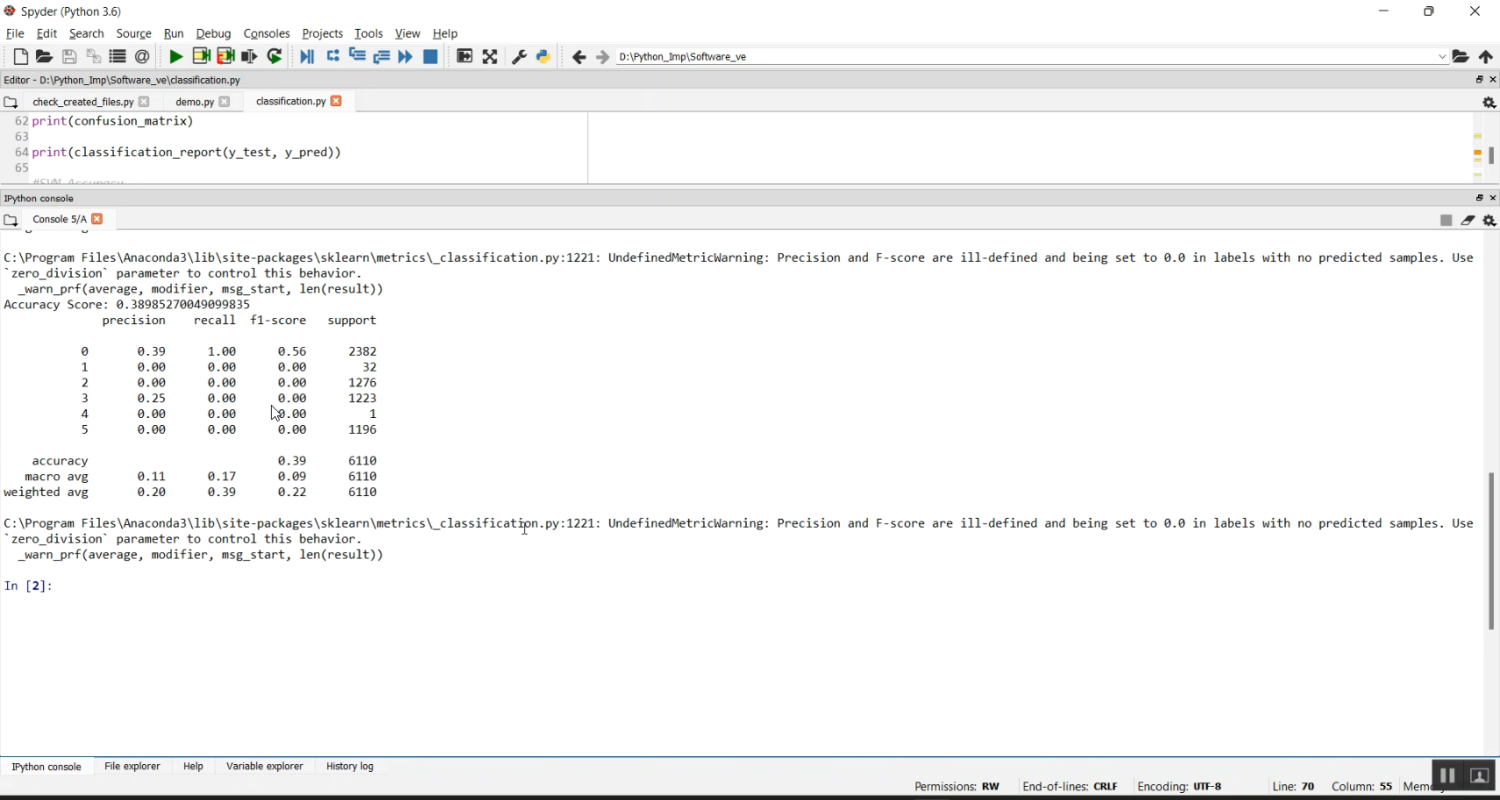Toggle maximize current pane icon

click(x=465, y=57)
